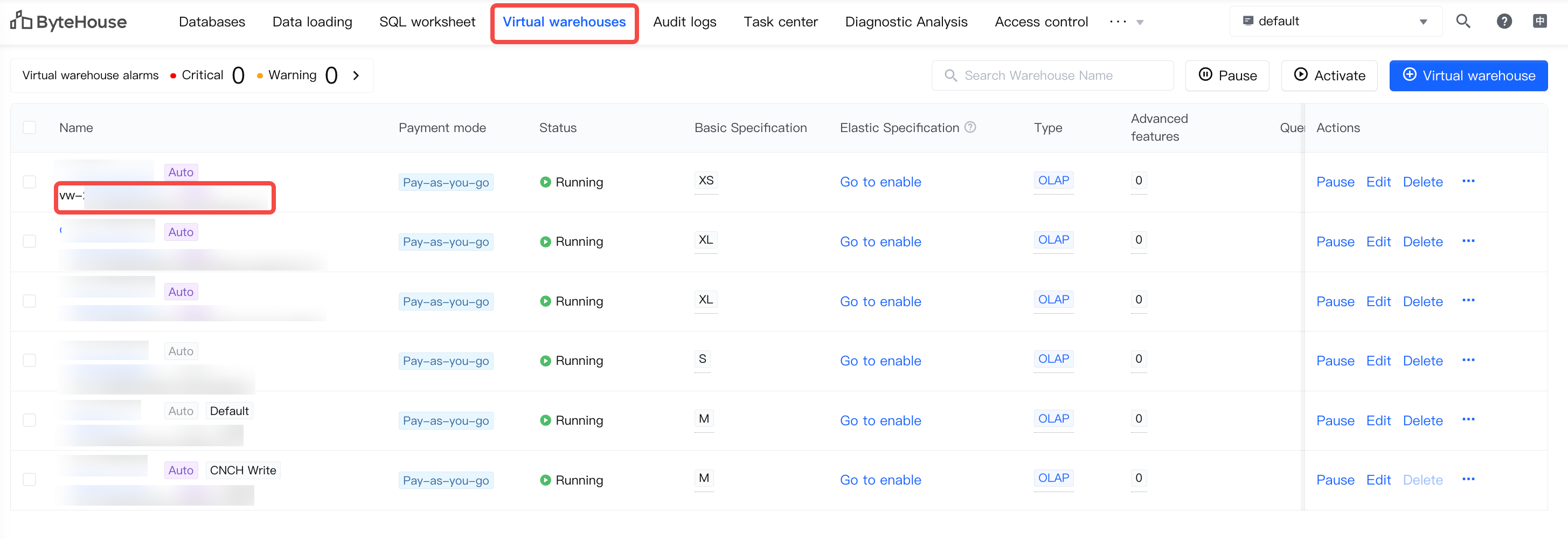Toggle the select-all checkbox in table header

pyautogui.click(x=29, y=128)
